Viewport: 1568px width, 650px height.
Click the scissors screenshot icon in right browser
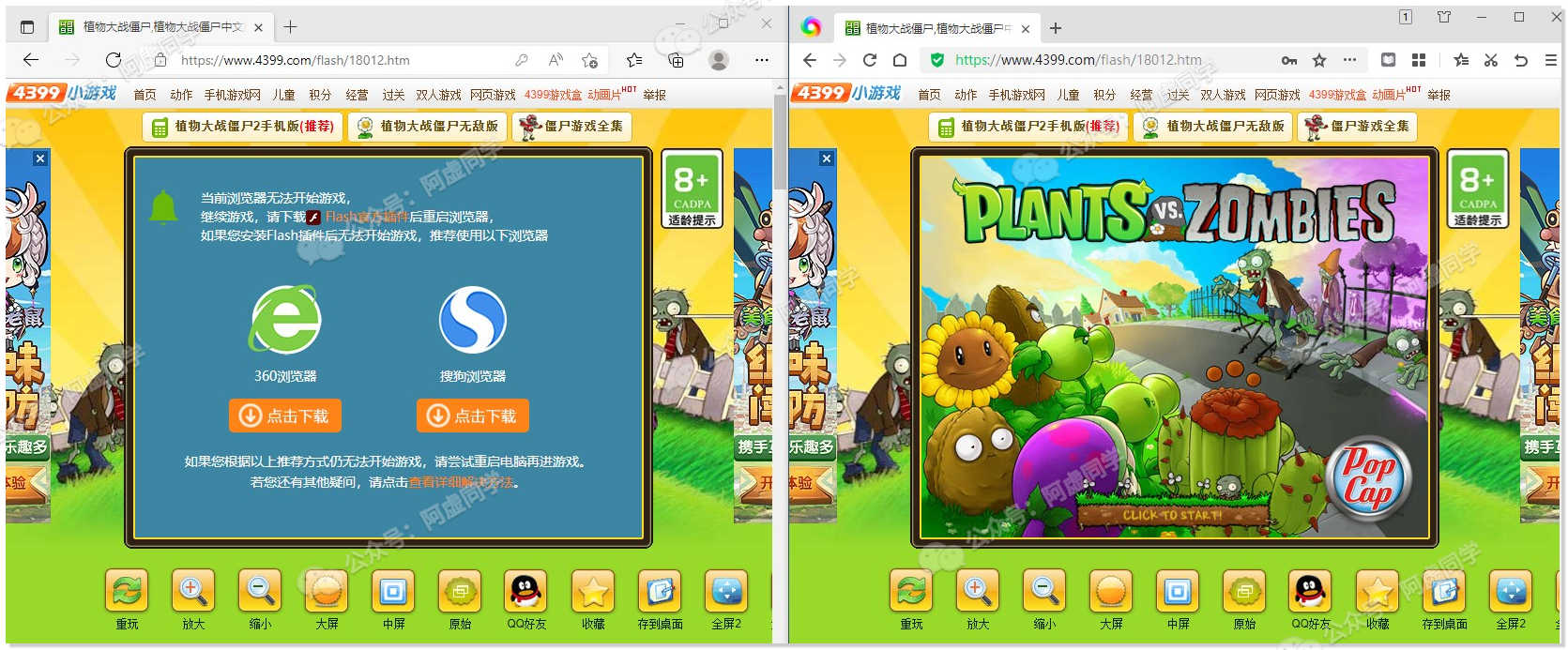coord(1490,60)
